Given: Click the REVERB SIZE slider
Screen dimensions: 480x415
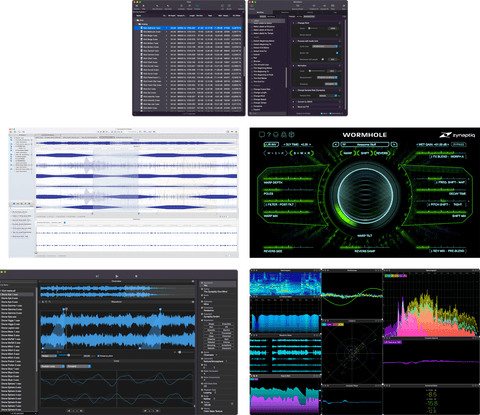Looking at the screenshot, I should coord(288,248).
